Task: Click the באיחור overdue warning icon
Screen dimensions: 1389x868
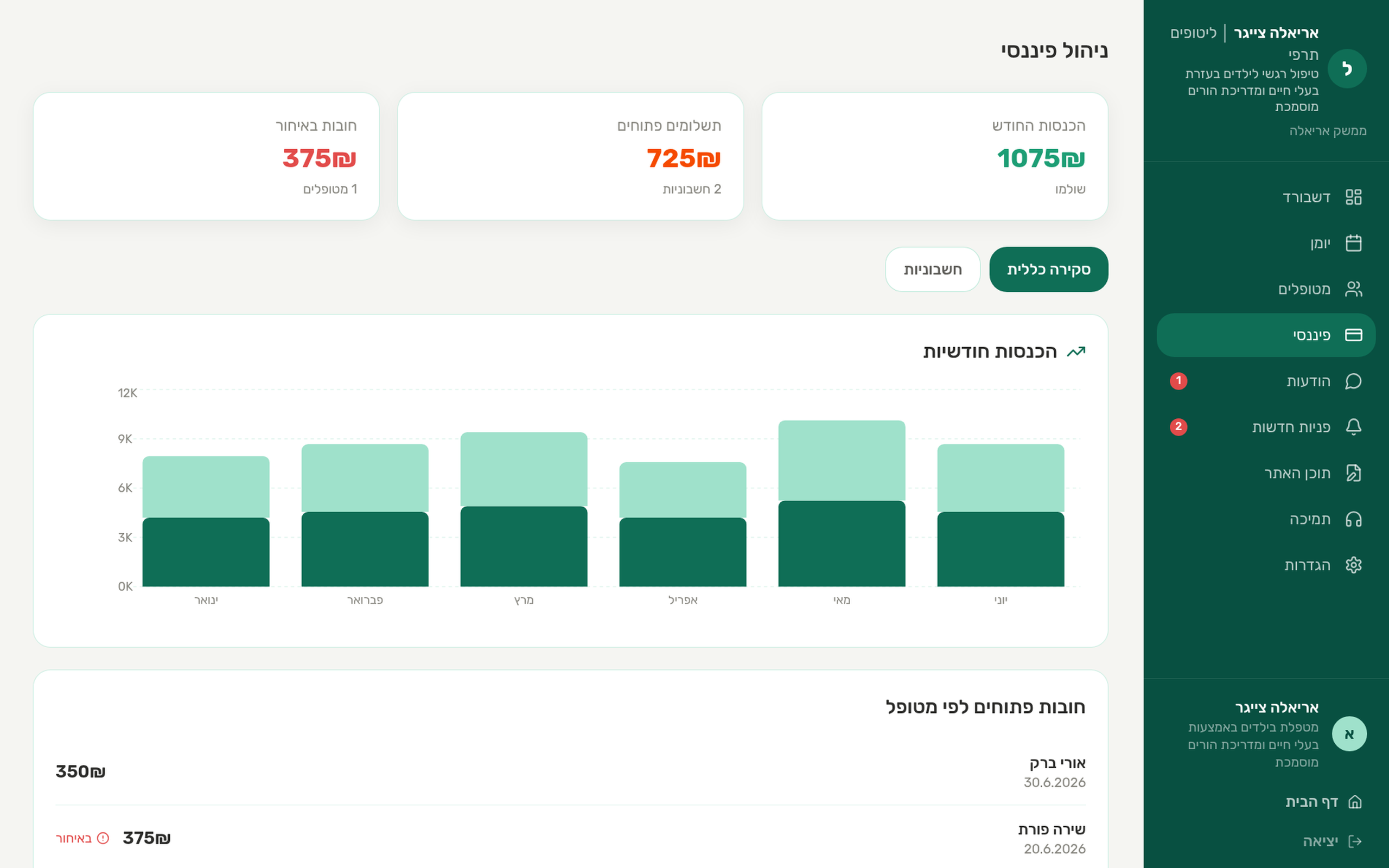Action: click(x=103, y=838)
